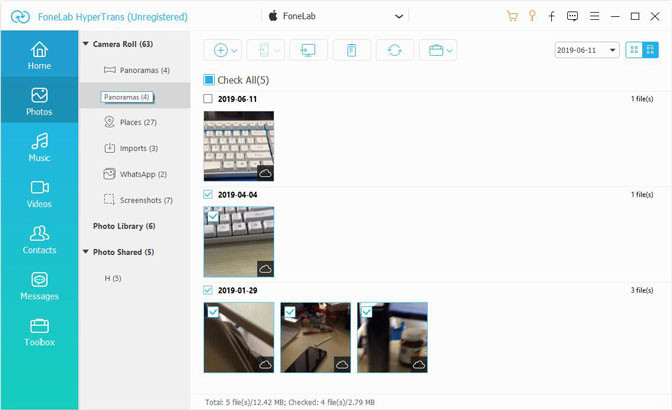
Task: Select the H (5) shared album
Action: (x=113, y=278)
